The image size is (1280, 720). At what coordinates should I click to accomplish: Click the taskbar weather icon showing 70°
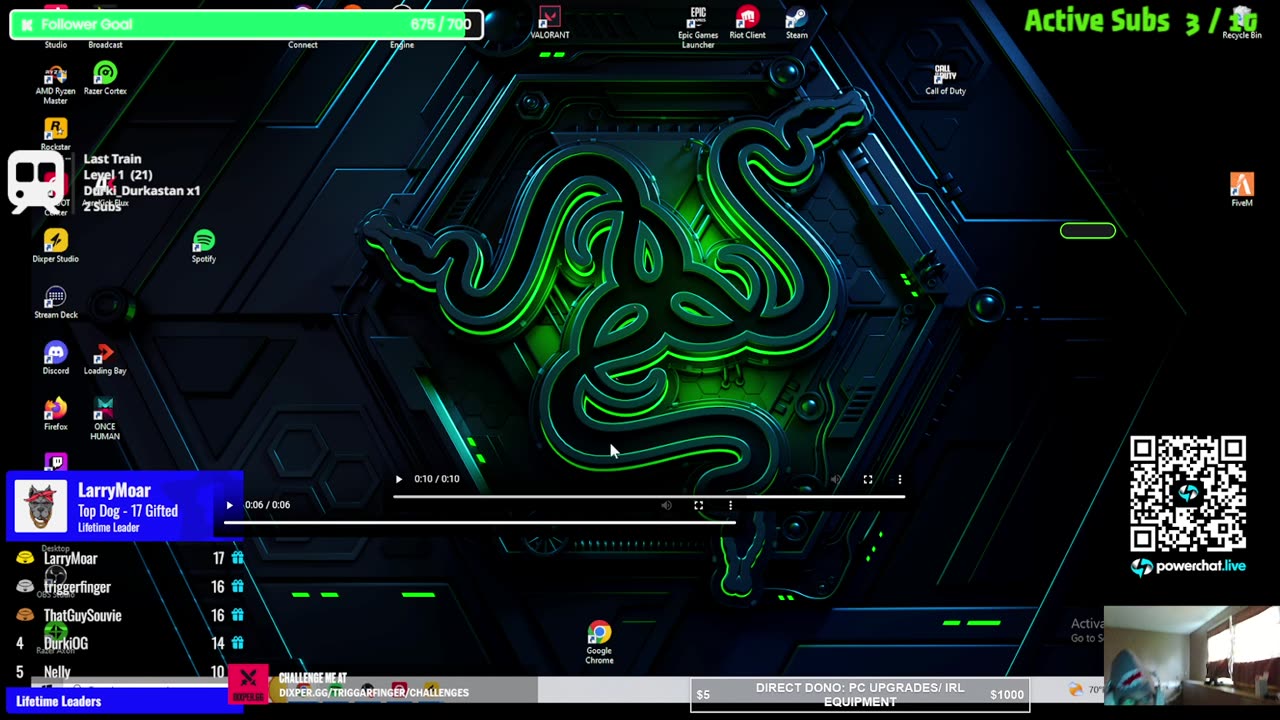pos(1076,689)
